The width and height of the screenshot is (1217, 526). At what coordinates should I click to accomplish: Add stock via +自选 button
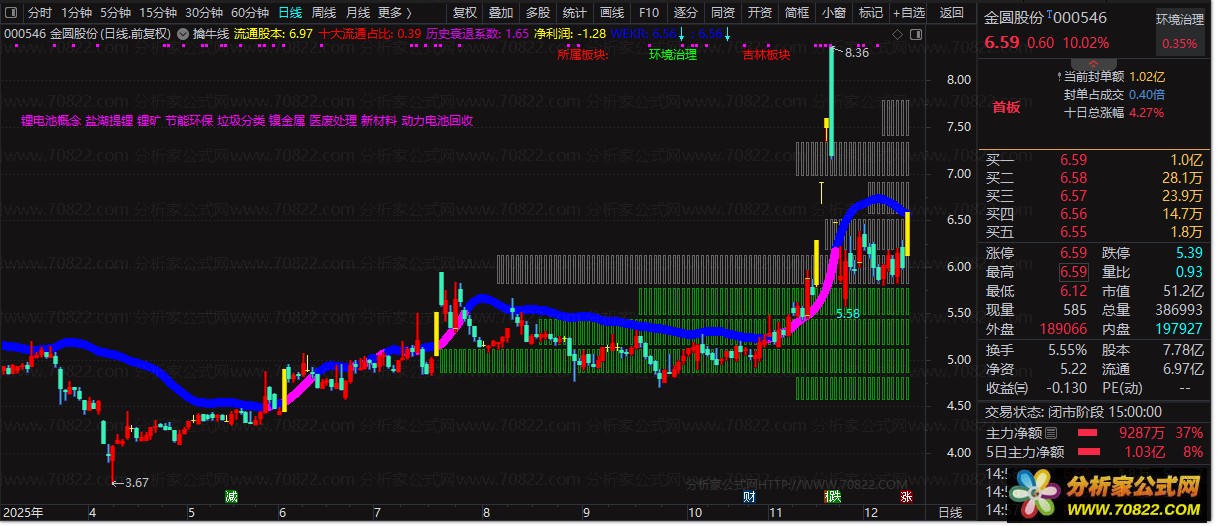pyautogui.click(x=908, y=13)
